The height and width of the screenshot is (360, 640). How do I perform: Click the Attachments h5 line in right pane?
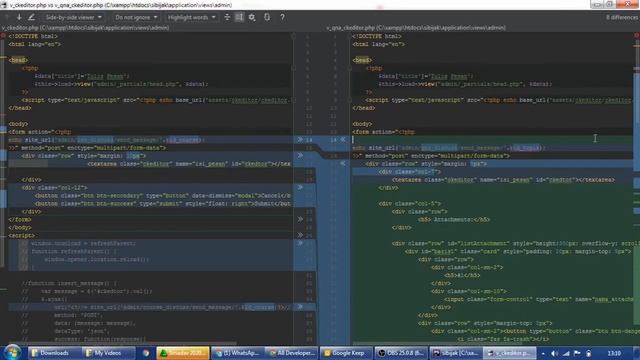tap(453, 220)
